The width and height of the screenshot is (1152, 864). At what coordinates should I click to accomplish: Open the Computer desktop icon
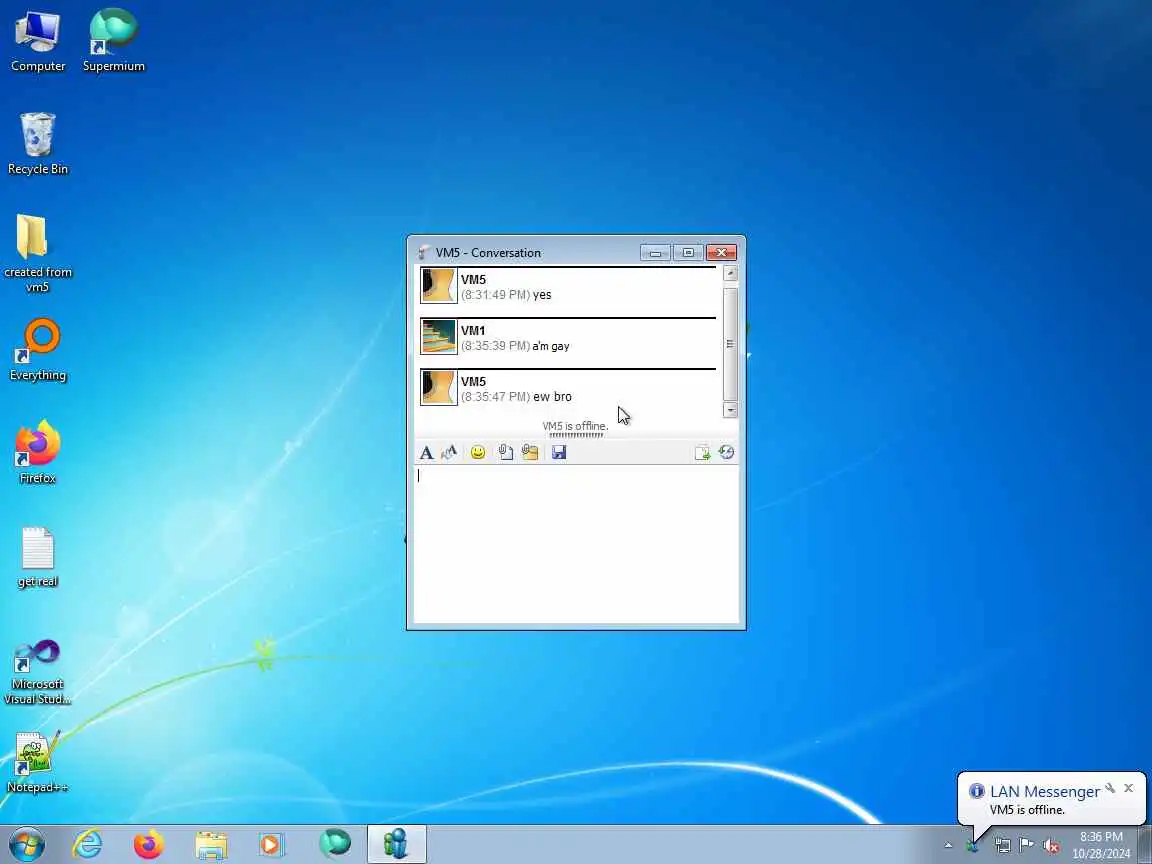[x=37, y=41]
